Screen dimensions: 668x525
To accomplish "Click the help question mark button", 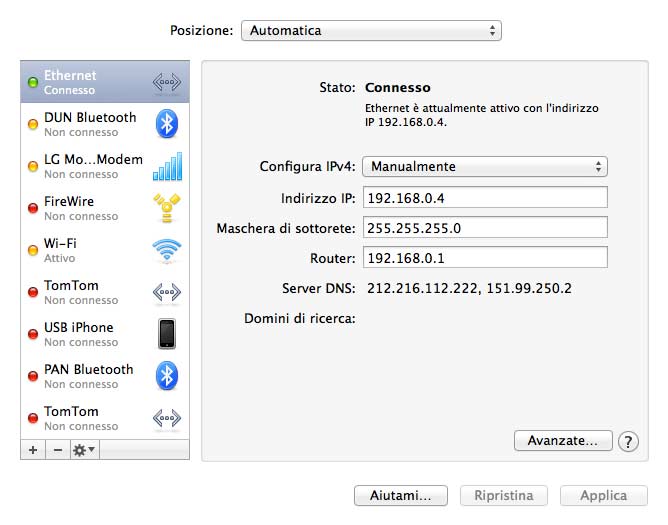I will (x=628, y=441).
